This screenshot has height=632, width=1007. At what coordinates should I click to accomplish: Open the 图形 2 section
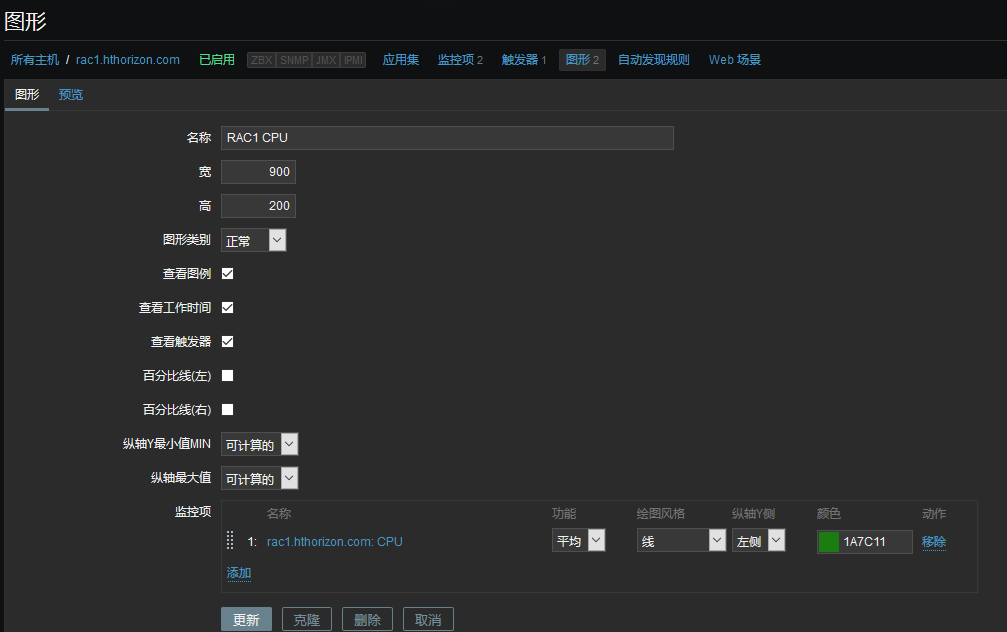click(x=582, y=60)
